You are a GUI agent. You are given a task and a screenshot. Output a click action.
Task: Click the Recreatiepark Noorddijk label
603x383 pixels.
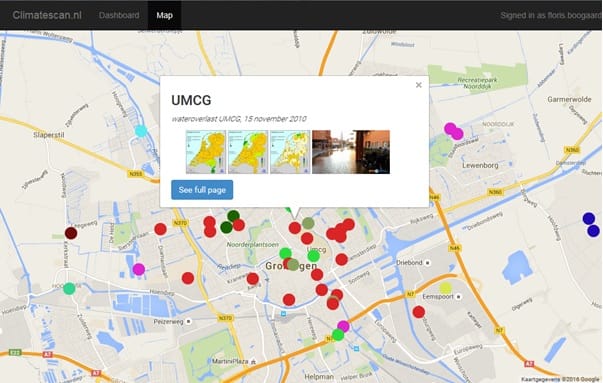477,83
